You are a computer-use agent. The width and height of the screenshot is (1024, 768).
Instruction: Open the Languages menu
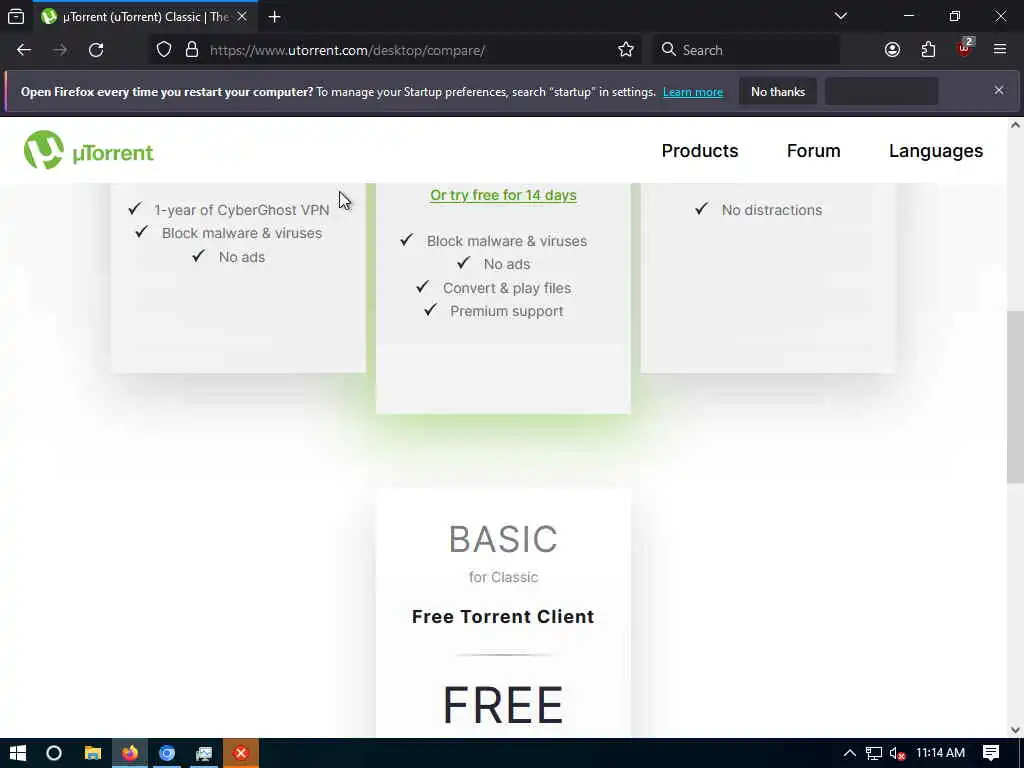935,151
